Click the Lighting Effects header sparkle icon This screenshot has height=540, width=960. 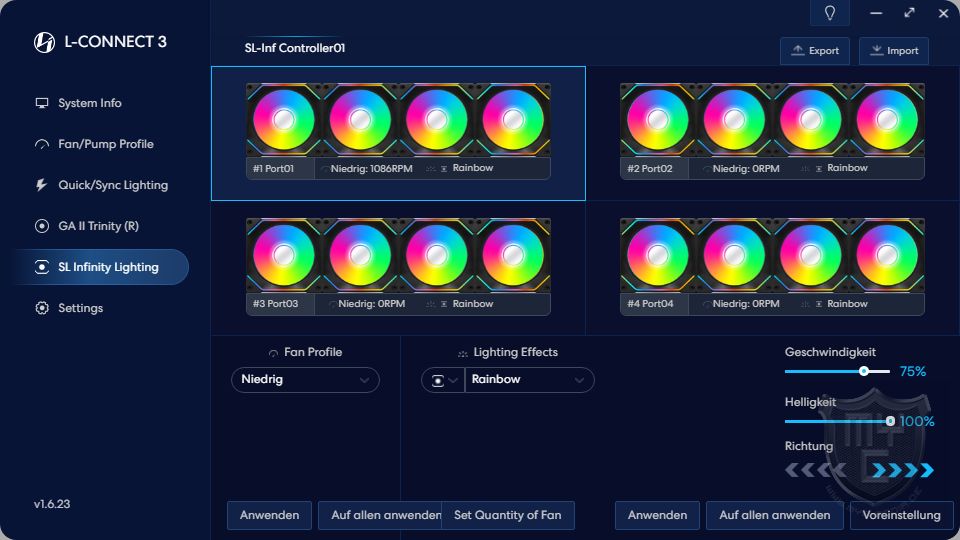click(463, 353)
